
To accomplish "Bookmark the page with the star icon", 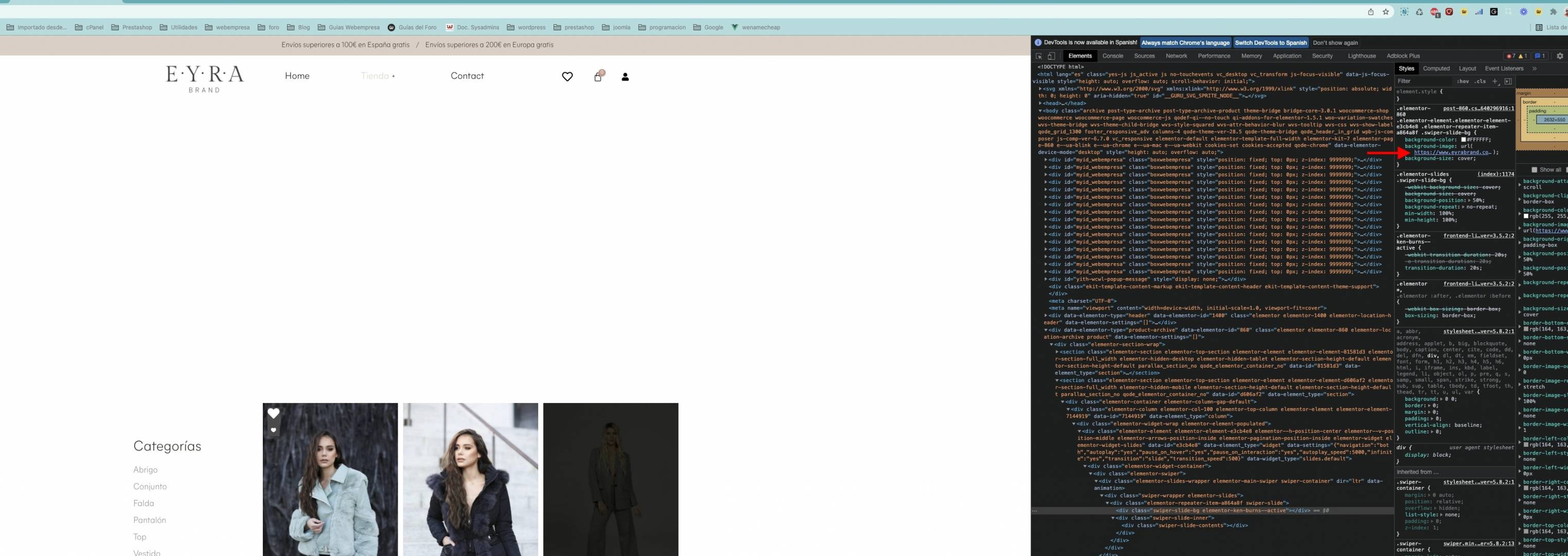I will pos(1386,11).
